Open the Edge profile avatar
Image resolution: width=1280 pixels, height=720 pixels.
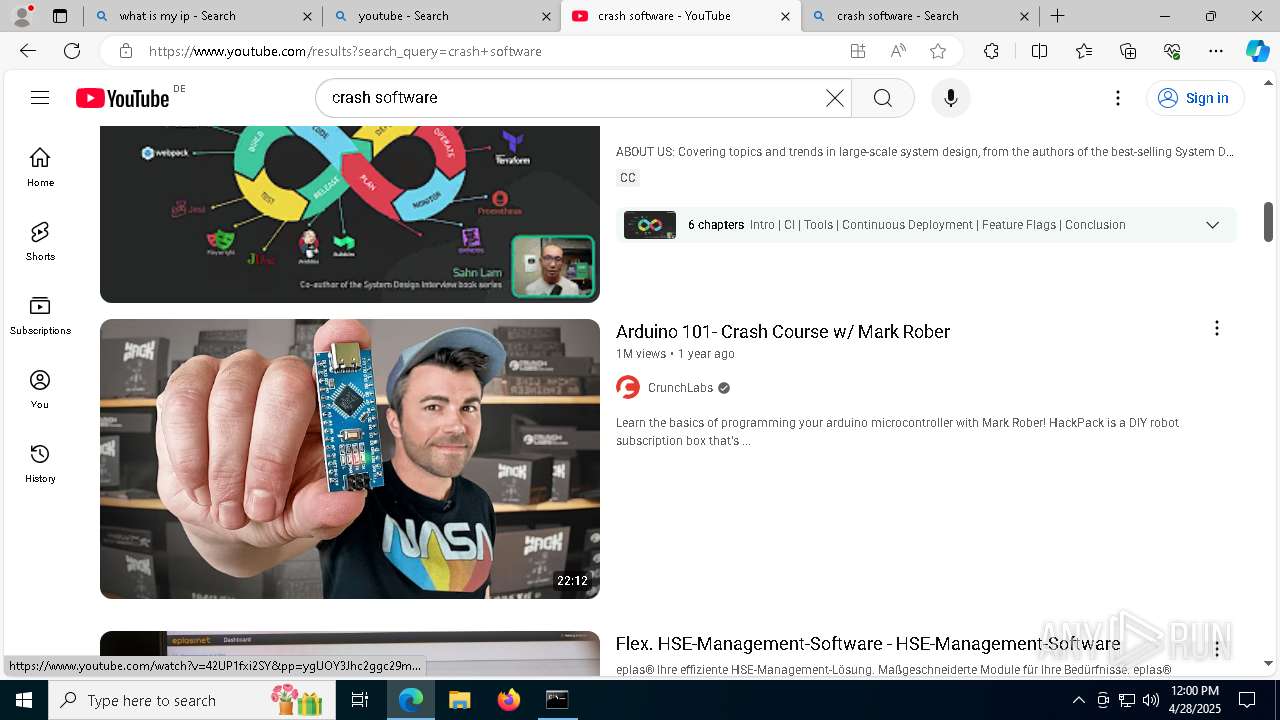pyautogui.click(x=22, y=16)
